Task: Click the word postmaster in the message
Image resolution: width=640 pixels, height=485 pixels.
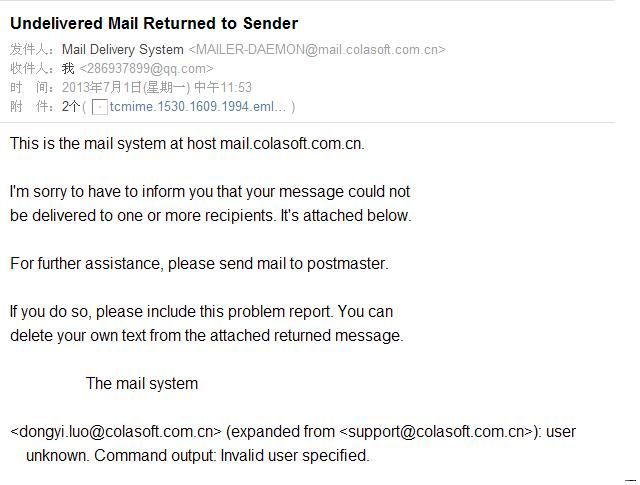Action: point(350,264)
